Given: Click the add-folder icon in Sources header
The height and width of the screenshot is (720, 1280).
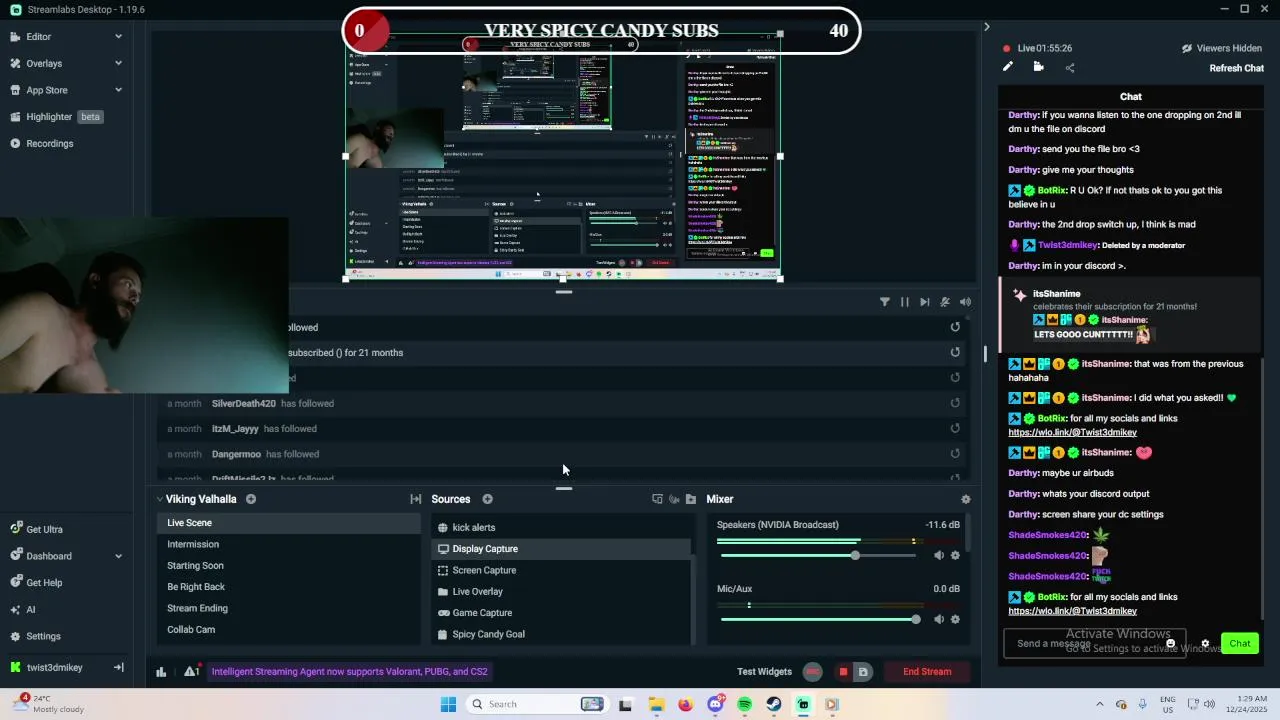Looking at the screenshot, I should tap(691, 499).
